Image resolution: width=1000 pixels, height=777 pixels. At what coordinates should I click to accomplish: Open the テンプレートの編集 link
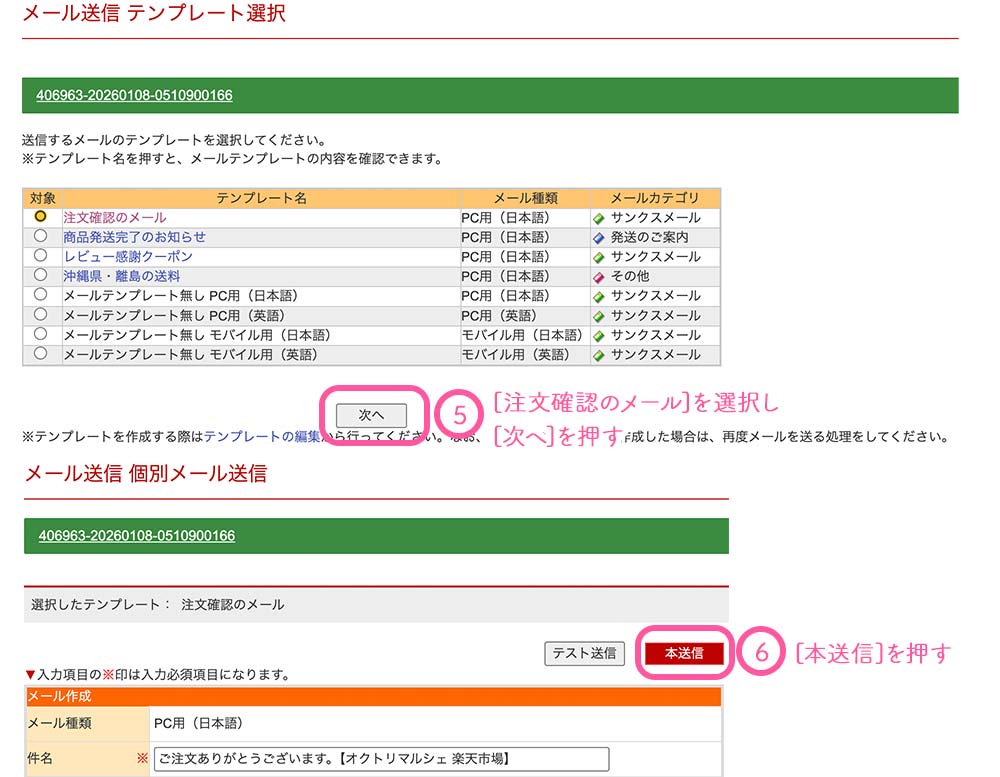pos(262,437)
